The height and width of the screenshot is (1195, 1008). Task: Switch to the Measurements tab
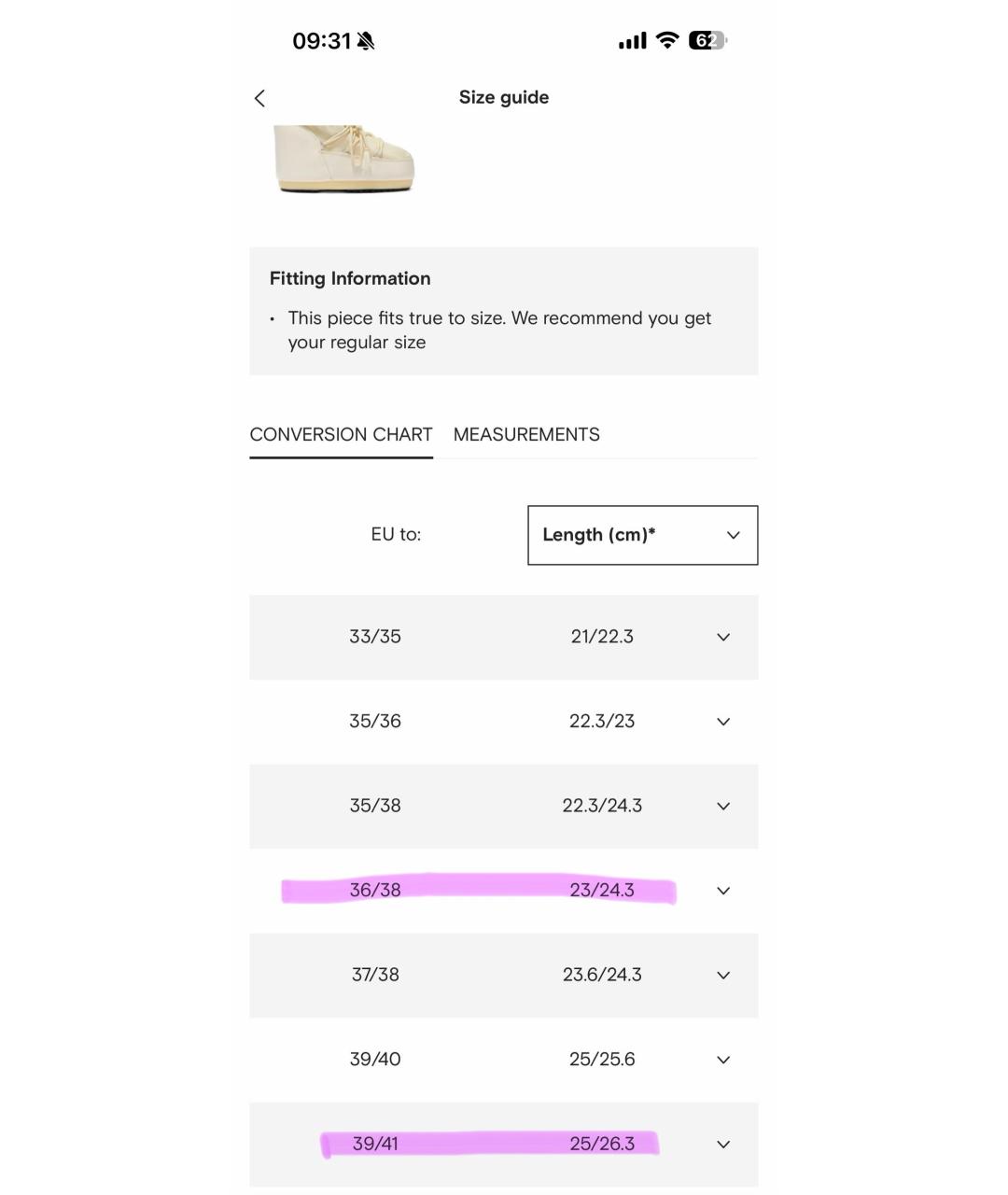tap(526, 435)
